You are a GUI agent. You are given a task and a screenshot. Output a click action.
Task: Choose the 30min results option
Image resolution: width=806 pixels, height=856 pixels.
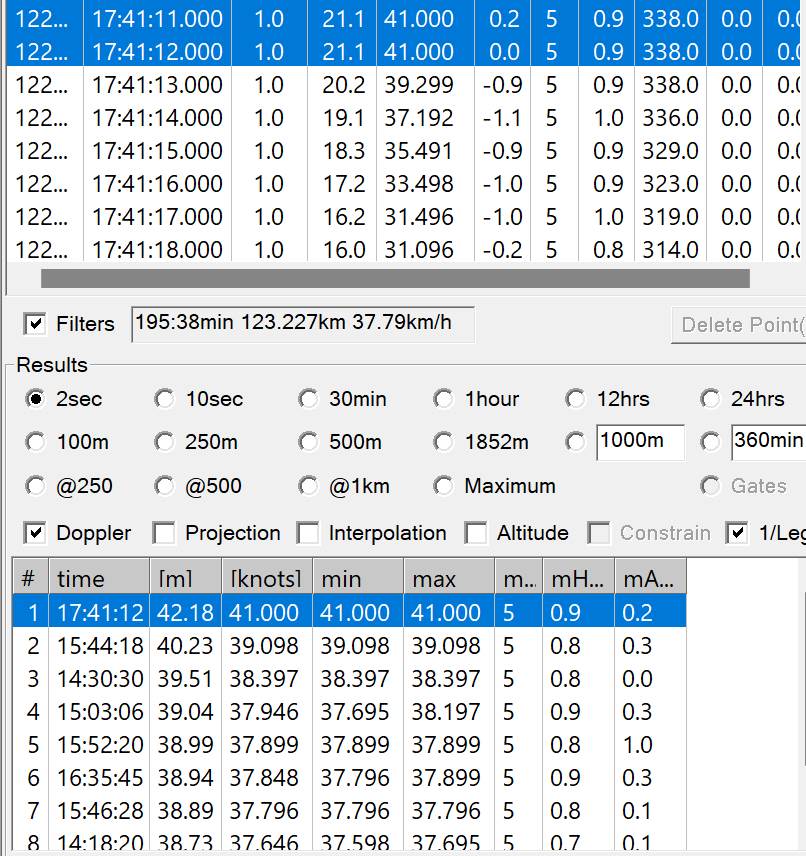tap(309, 398)
